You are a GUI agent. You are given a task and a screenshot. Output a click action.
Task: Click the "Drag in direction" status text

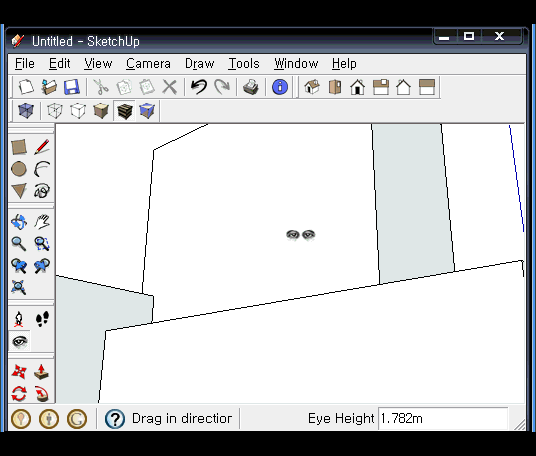182,418
